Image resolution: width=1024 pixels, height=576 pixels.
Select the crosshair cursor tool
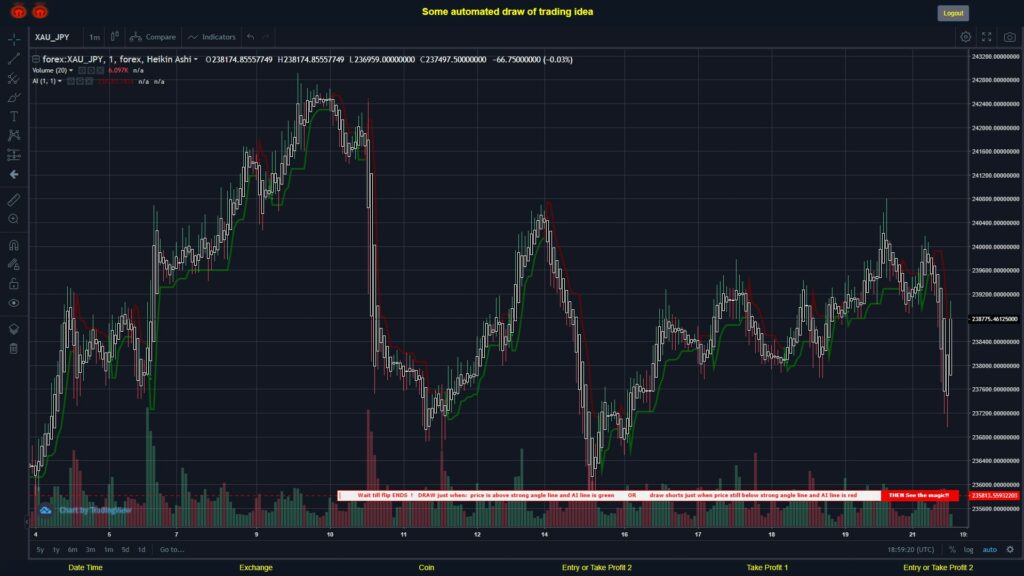click(14, 40)
